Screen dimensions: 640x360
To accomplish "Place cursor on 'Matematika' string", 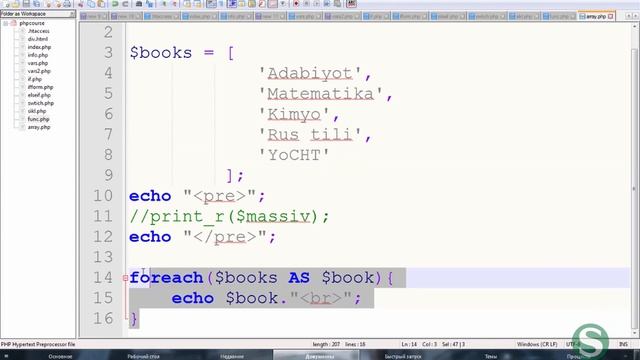I will click(x=320, y=94).
